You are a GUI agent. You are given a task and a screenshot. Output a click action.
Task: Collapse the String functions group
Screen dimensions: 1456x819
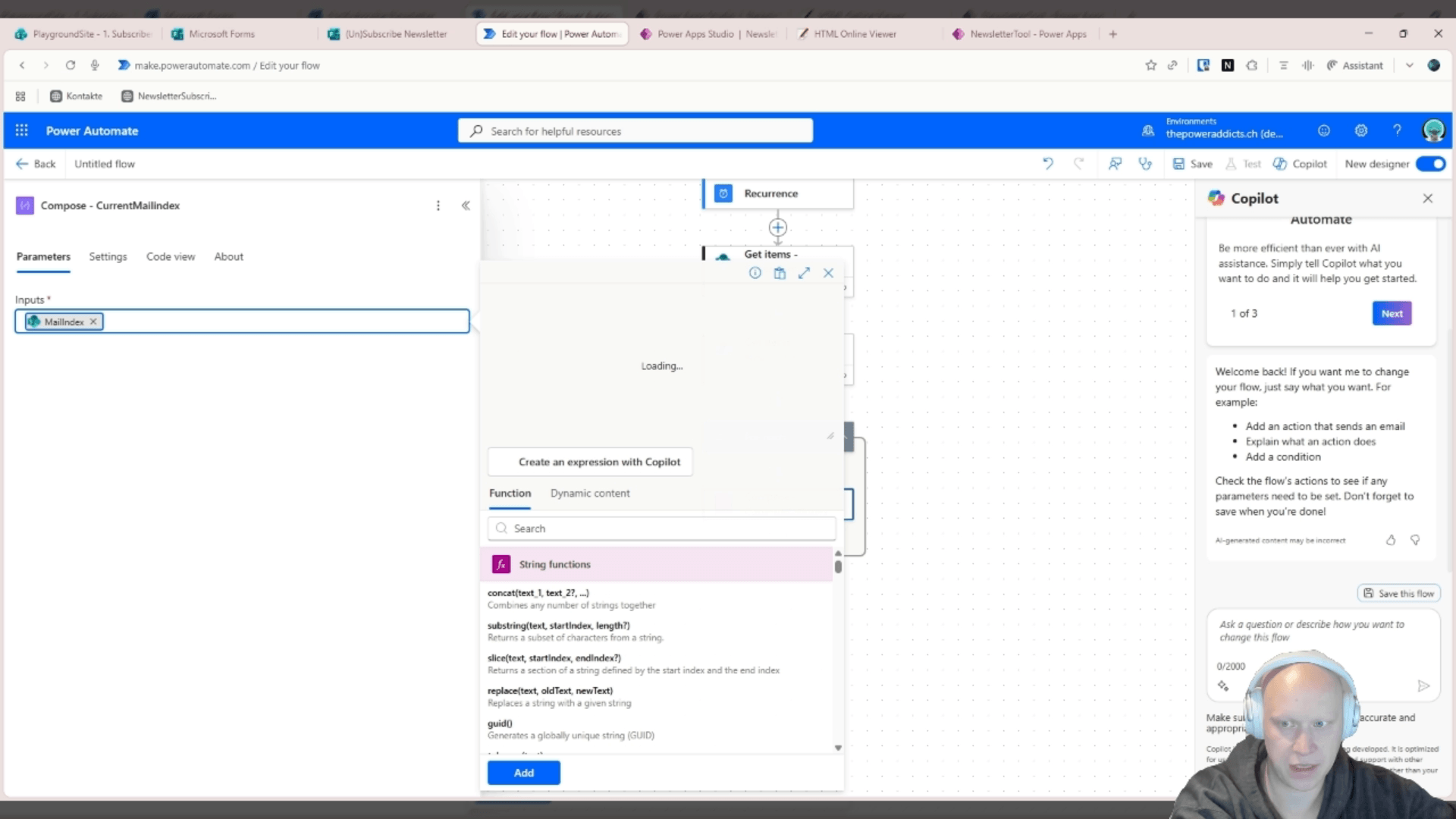pos(657,564)
